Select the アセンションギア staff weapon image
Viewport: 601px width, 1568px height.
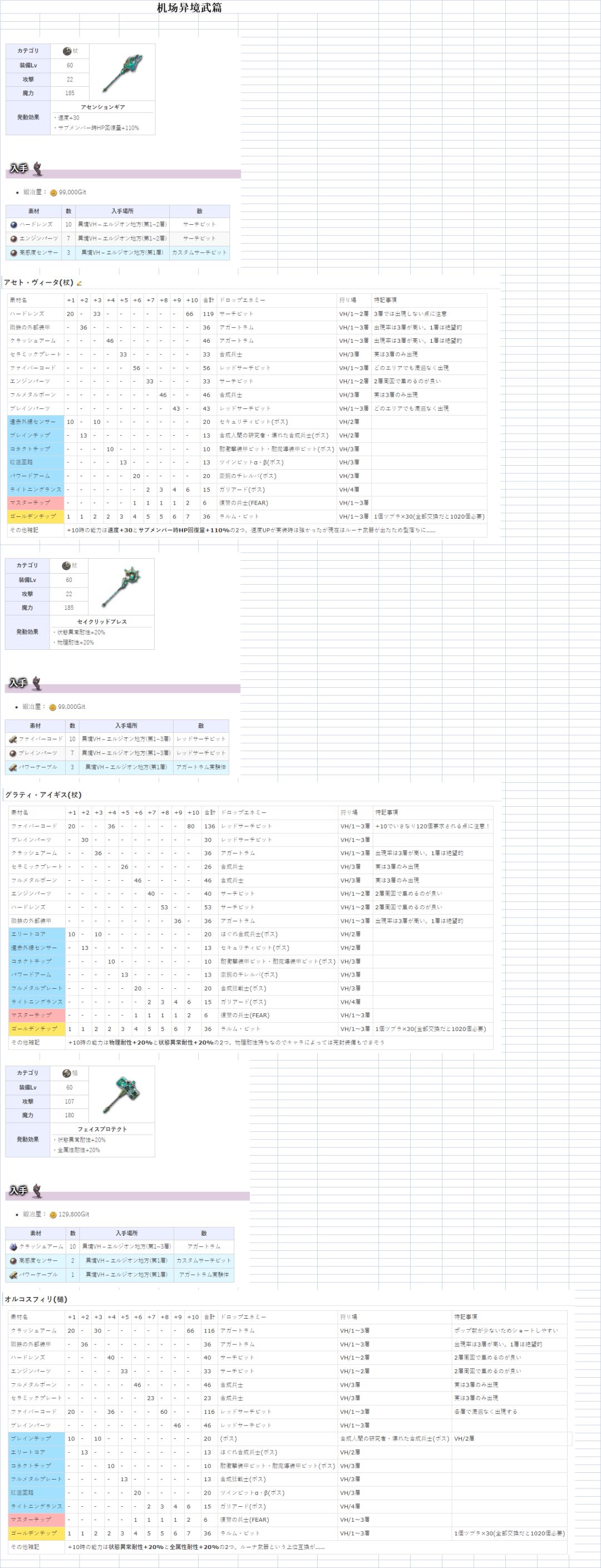click(x=122, y=73)
